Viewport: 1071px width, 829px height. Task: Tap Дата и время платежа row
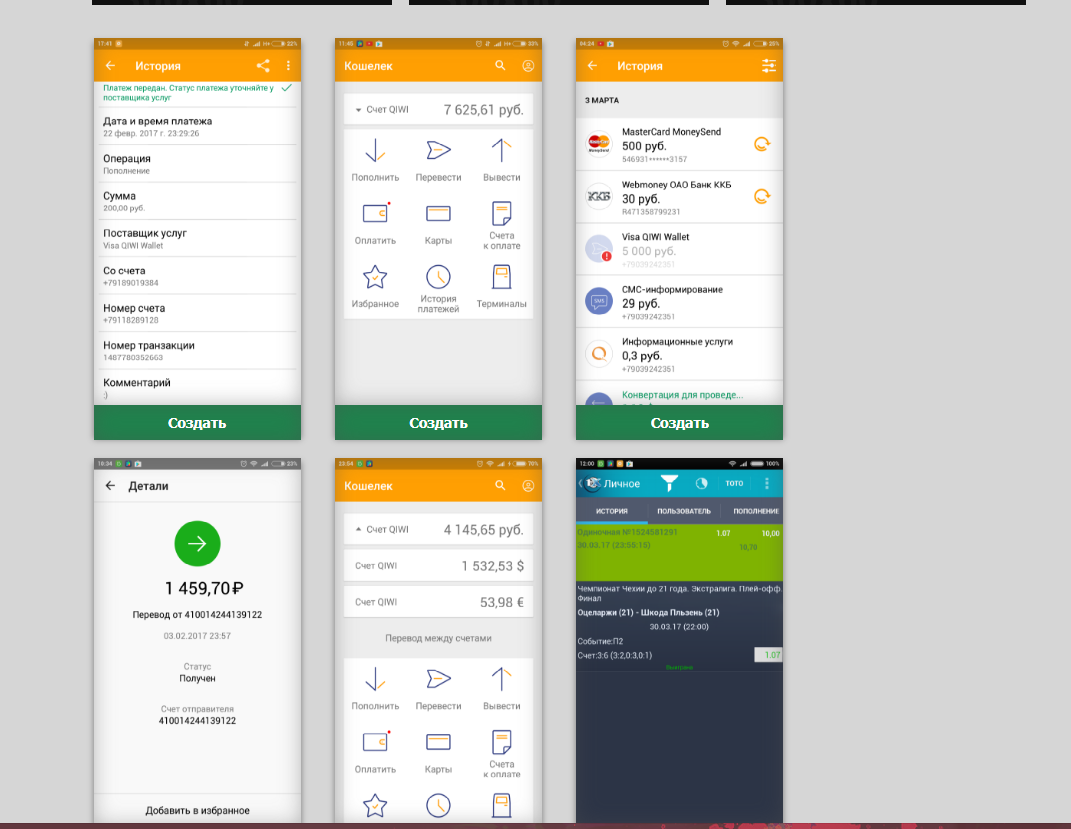click(197, 126)
